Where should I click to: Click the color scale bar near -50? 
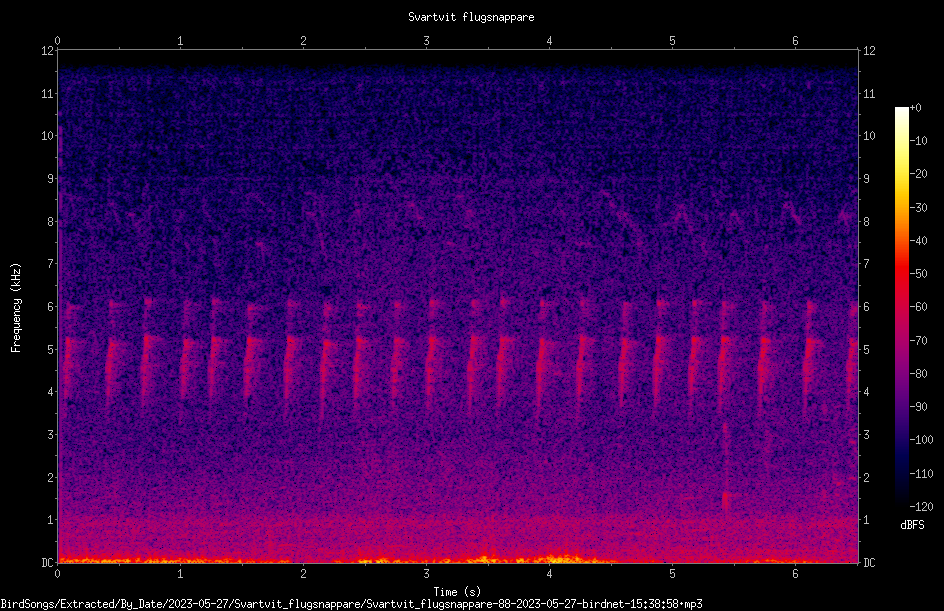[x=901, y=274]
